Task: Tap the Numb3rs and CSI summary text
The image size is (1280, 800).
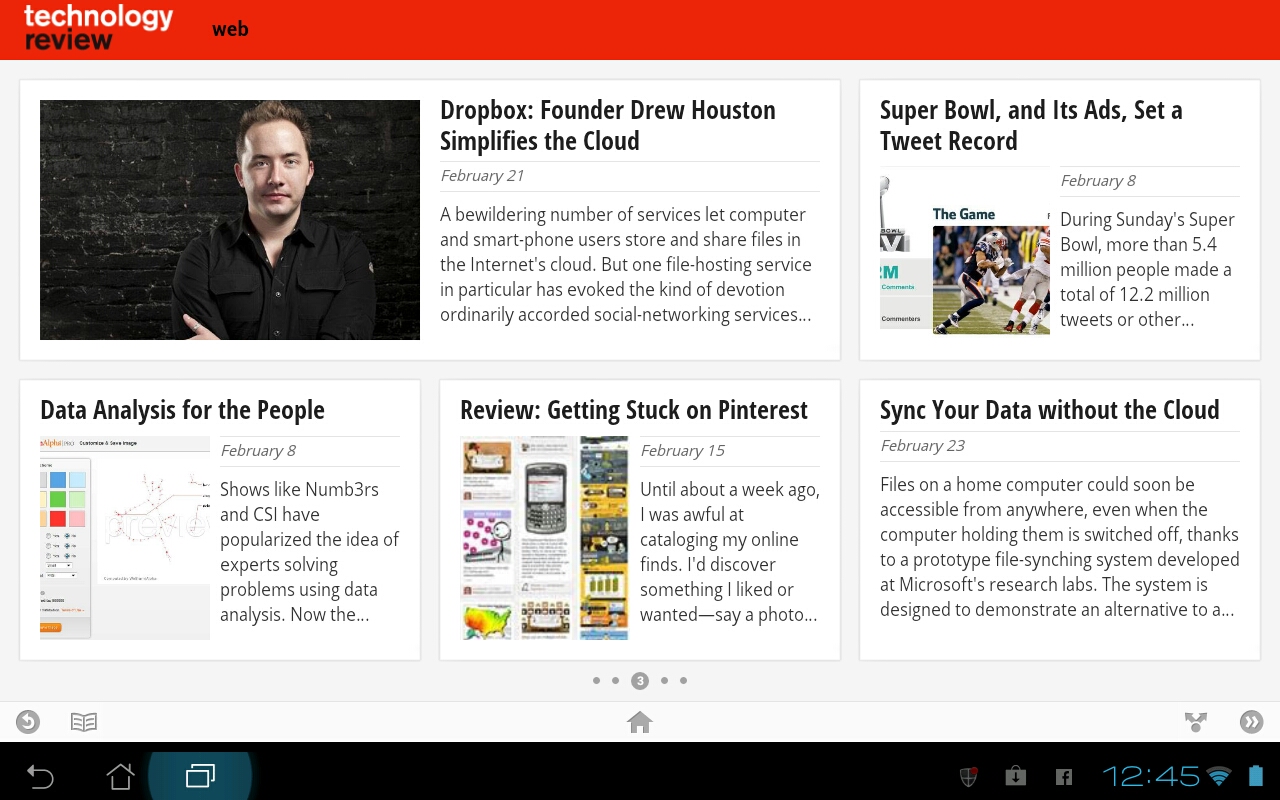Action: 309,552
